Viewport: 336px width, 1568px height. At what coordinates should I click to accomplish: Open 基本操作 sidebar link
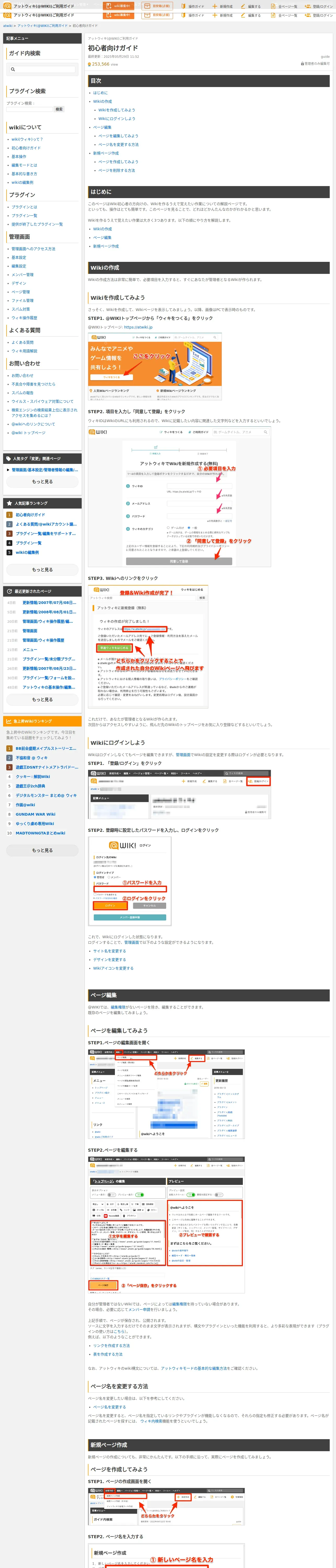(19, 157)
